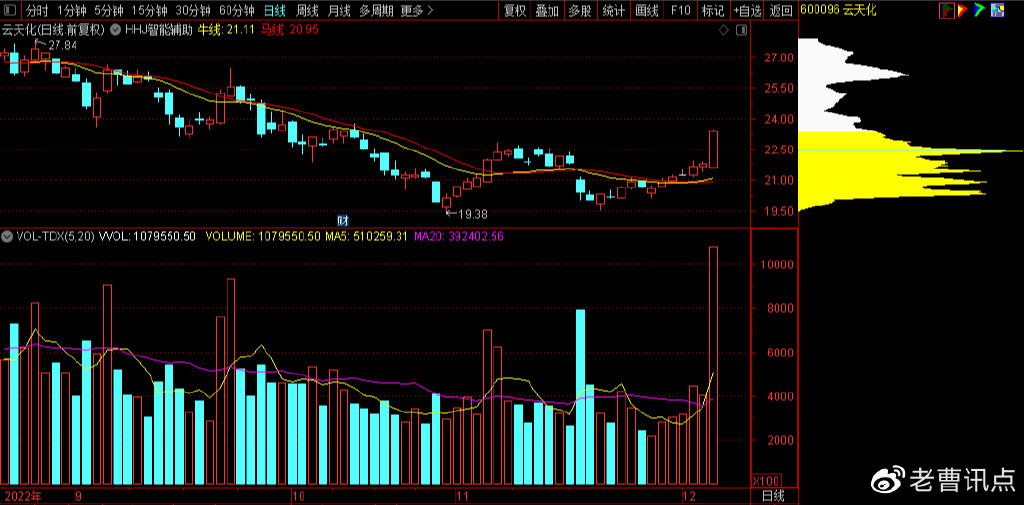This screenshot has width=1024, height=505.
Task: Click the +自选 add to watchlist button
Action: 746,11
